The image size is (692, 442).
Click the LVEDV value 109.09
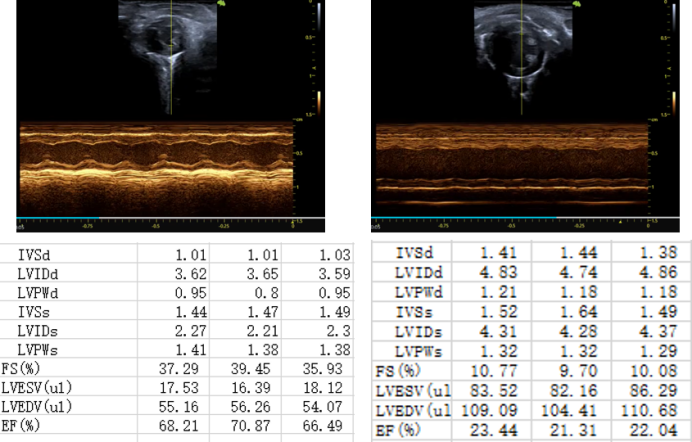click(x=486, y=411)
